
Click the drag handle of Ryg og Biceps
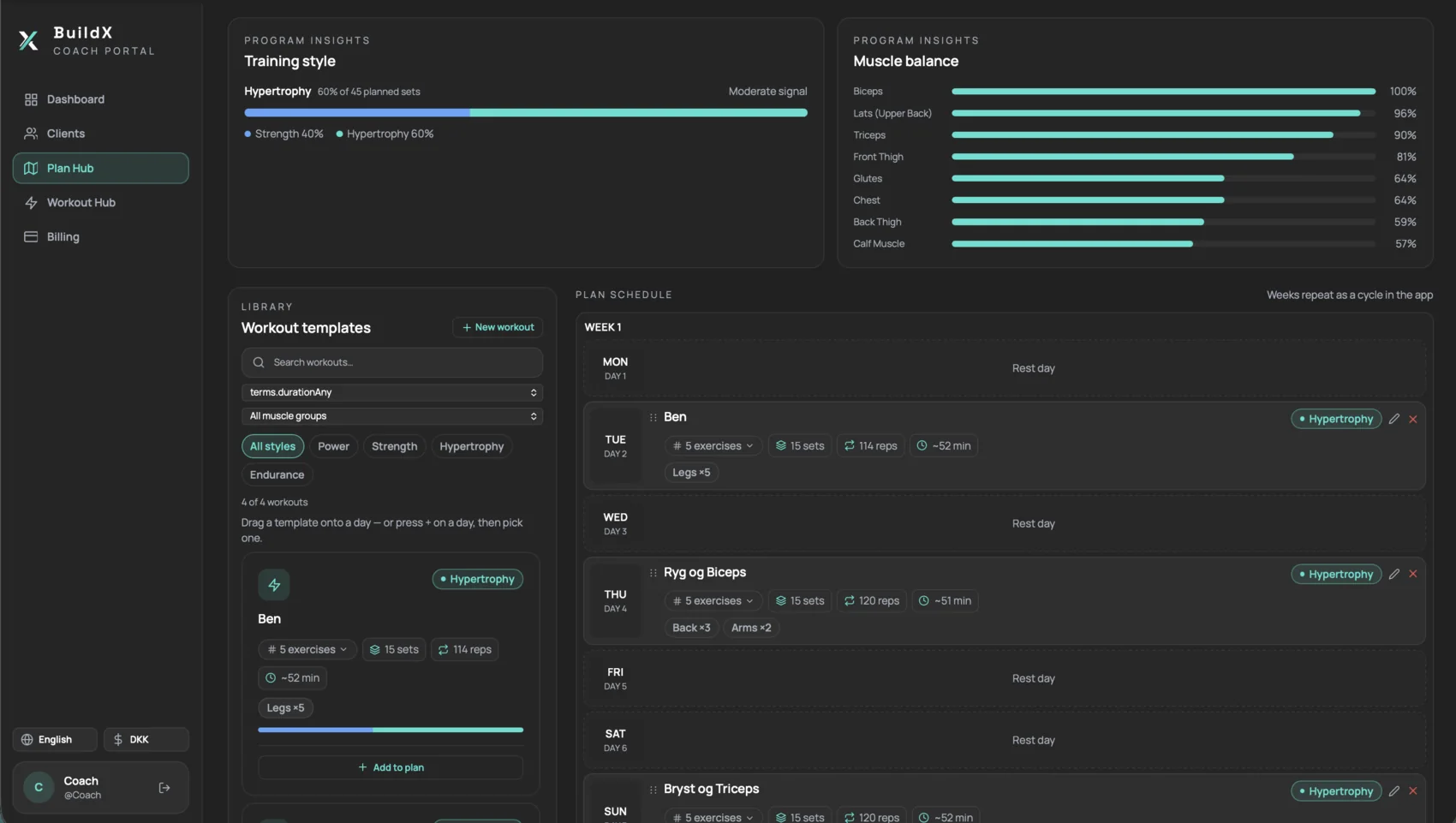[653, 573]
